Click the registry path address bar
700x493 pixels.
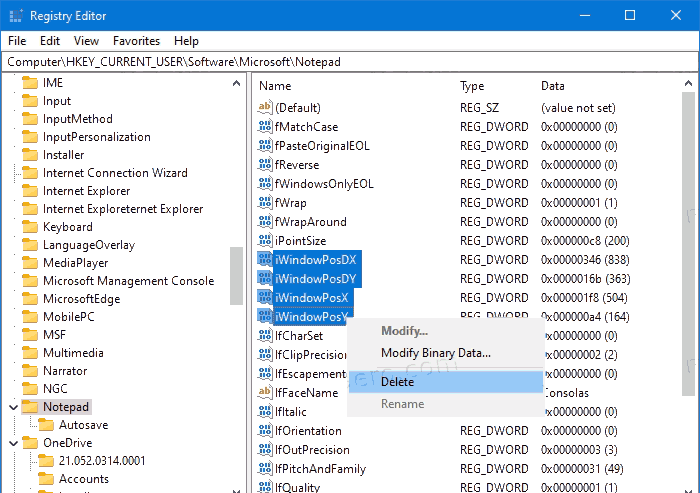[350, 62]
